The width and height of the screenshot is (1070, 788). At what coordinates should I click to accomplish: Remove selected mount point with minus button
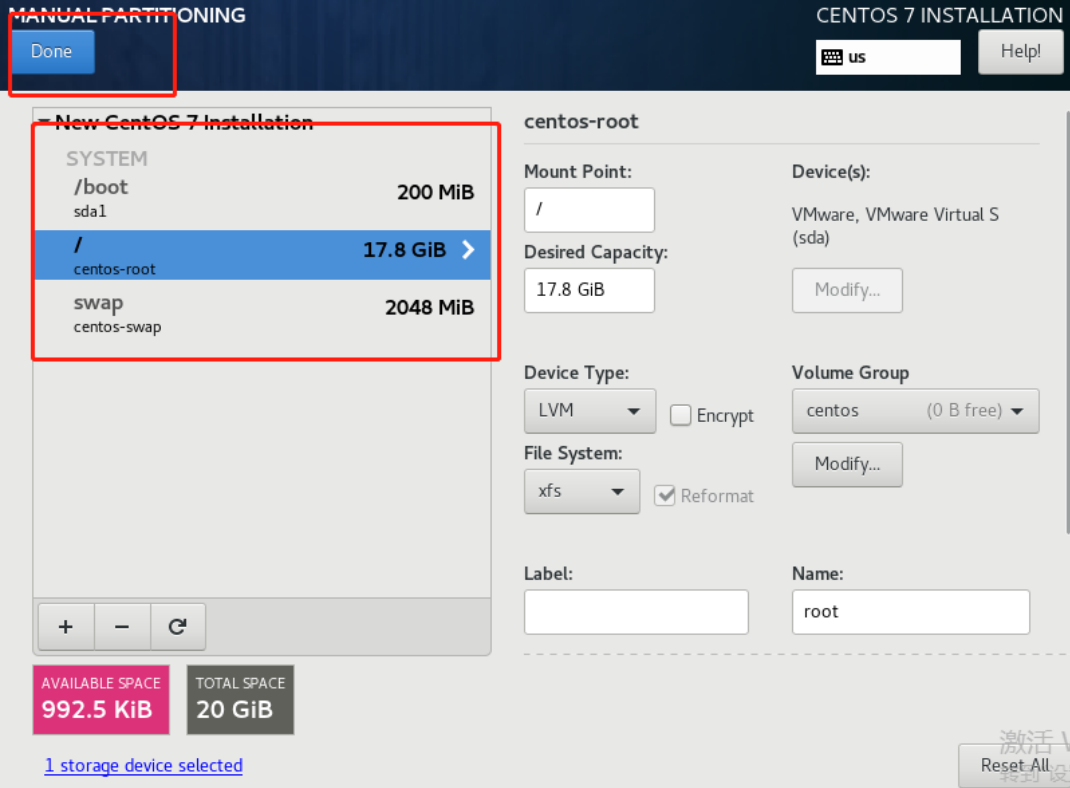point(122,627)
